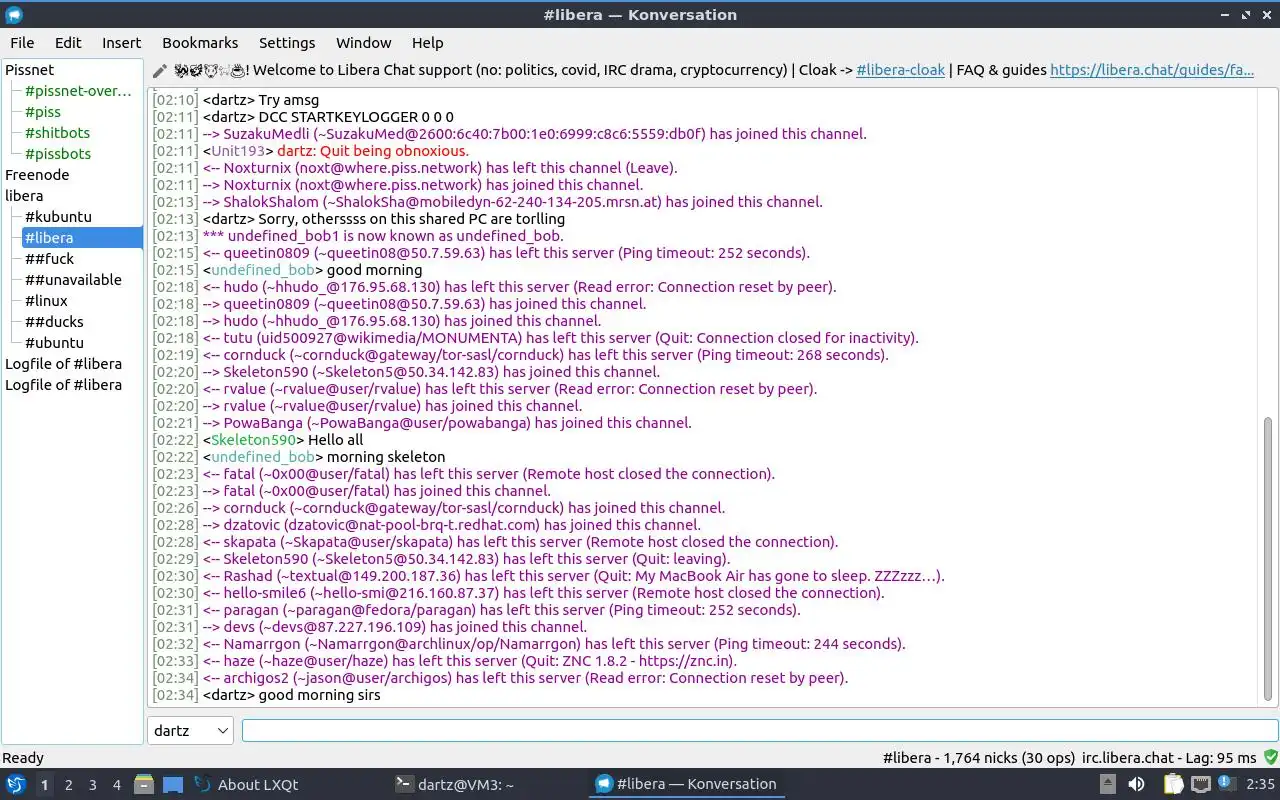Click the show desktop icon in taskbar

coord(172,785)
